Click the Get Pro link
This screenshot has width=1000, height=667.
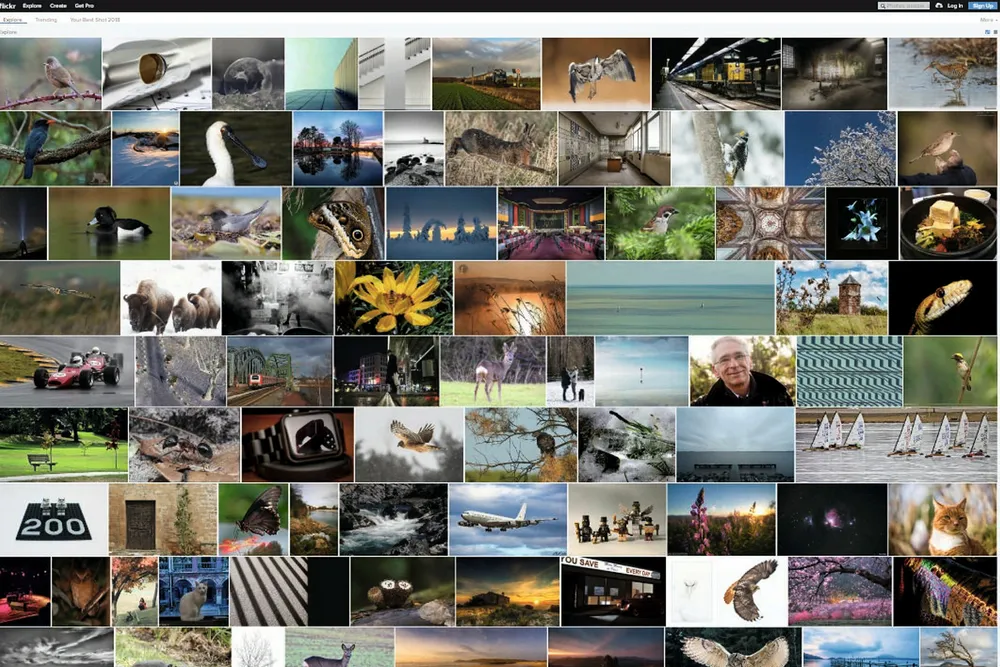coord(86,6)
